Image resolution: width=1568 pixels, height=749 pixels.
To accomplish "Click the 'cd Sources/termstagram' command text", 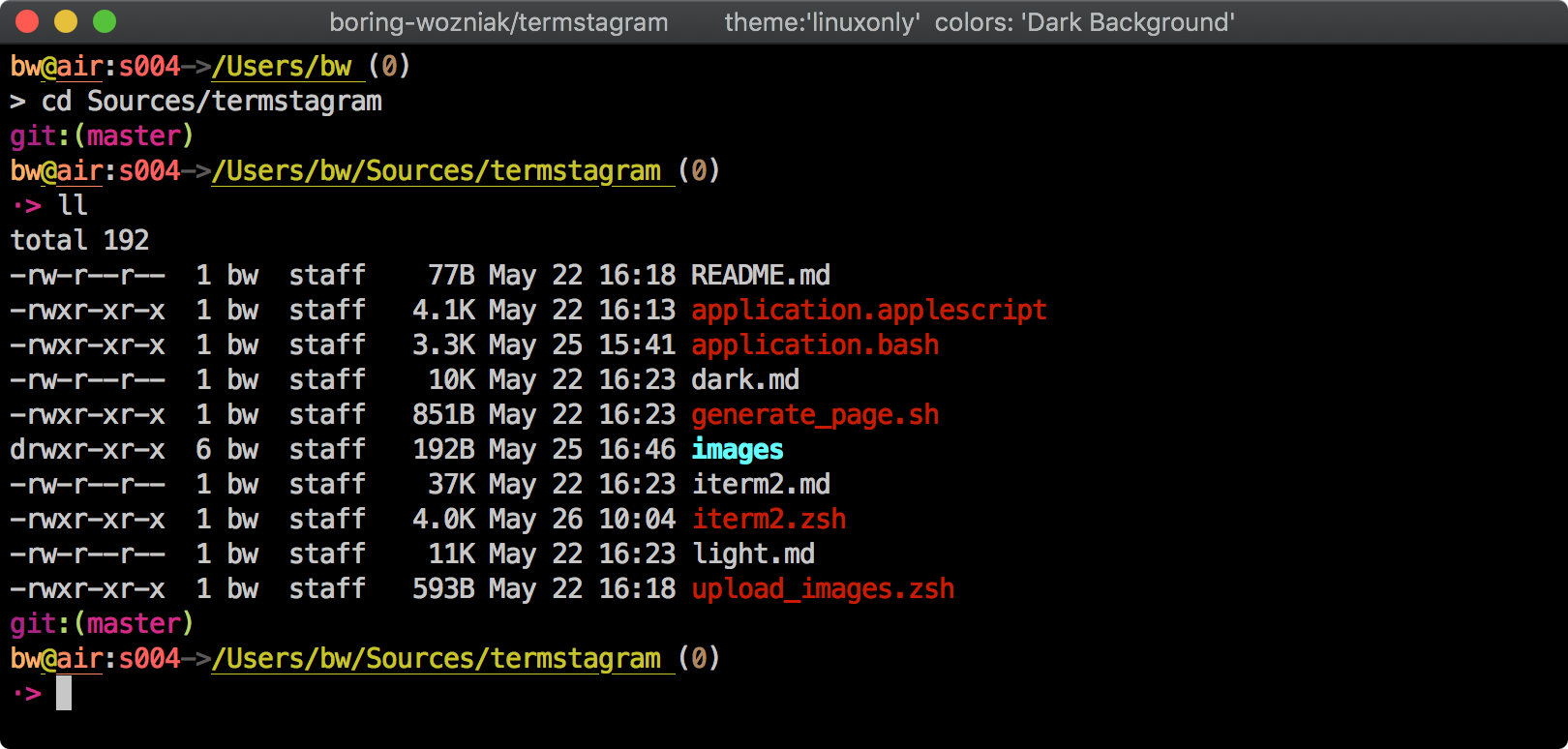I will coord(211,102).
